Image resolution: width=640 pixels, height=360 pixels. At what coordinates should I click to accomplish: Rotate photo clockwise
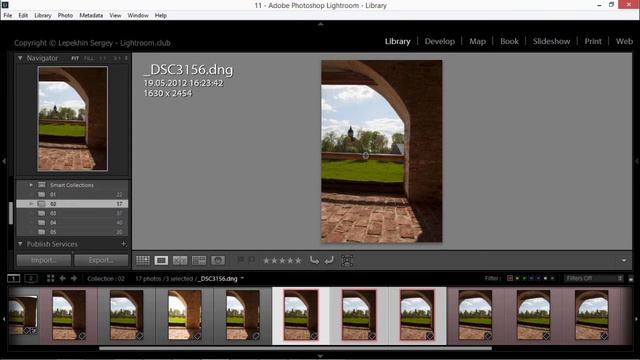(x=329, y=260)
